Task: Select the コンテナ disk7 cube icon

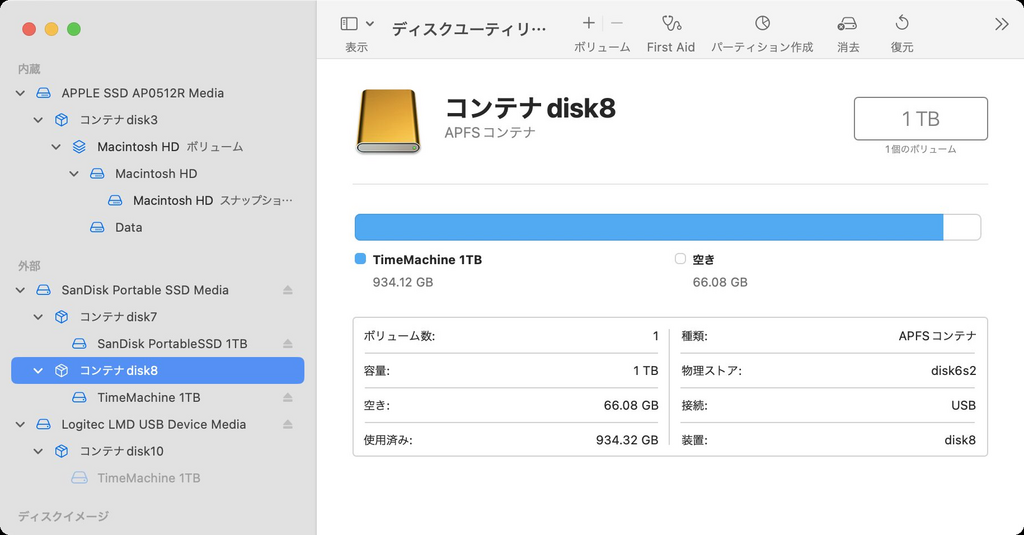Action: tap(61, 317)
